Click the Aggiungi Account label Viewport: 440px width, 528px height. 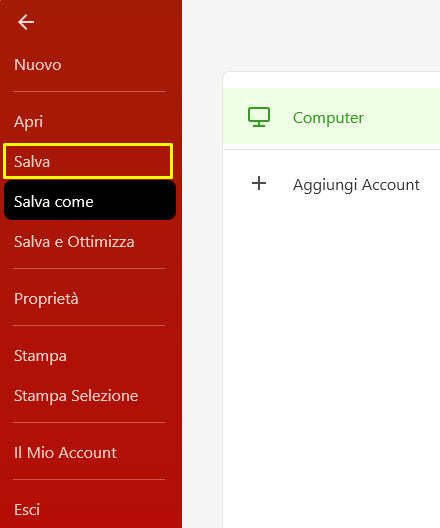pos(356,185)
